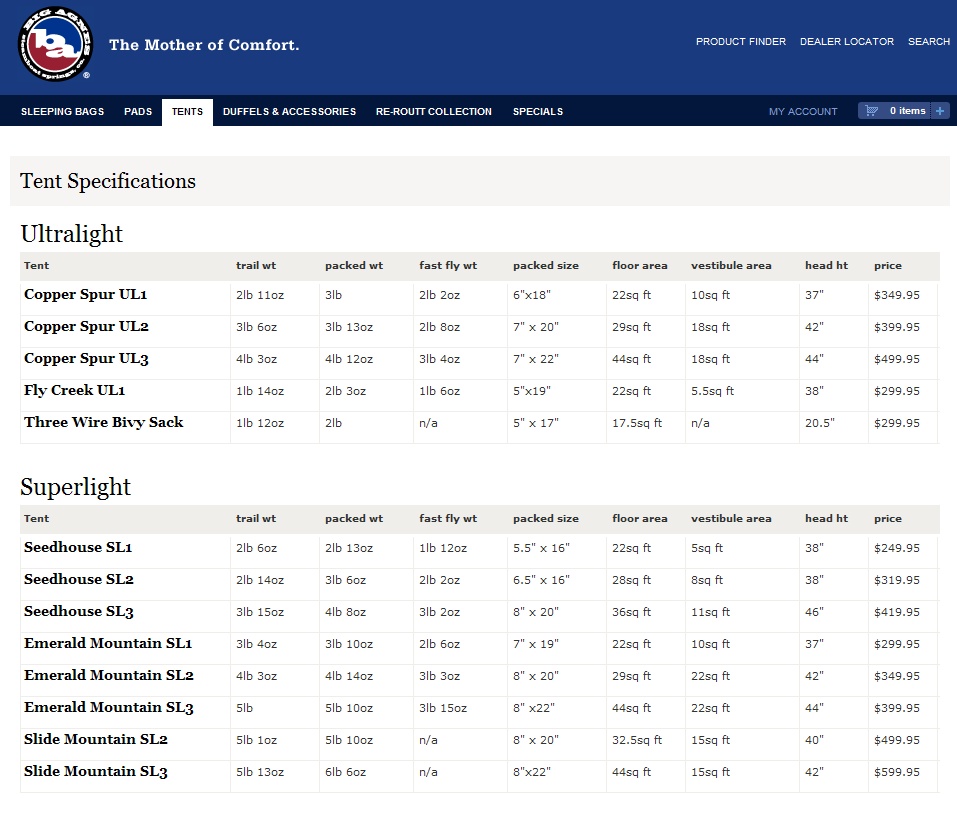
Task: Expand cart with the plus icon
Action: point(940,111)
